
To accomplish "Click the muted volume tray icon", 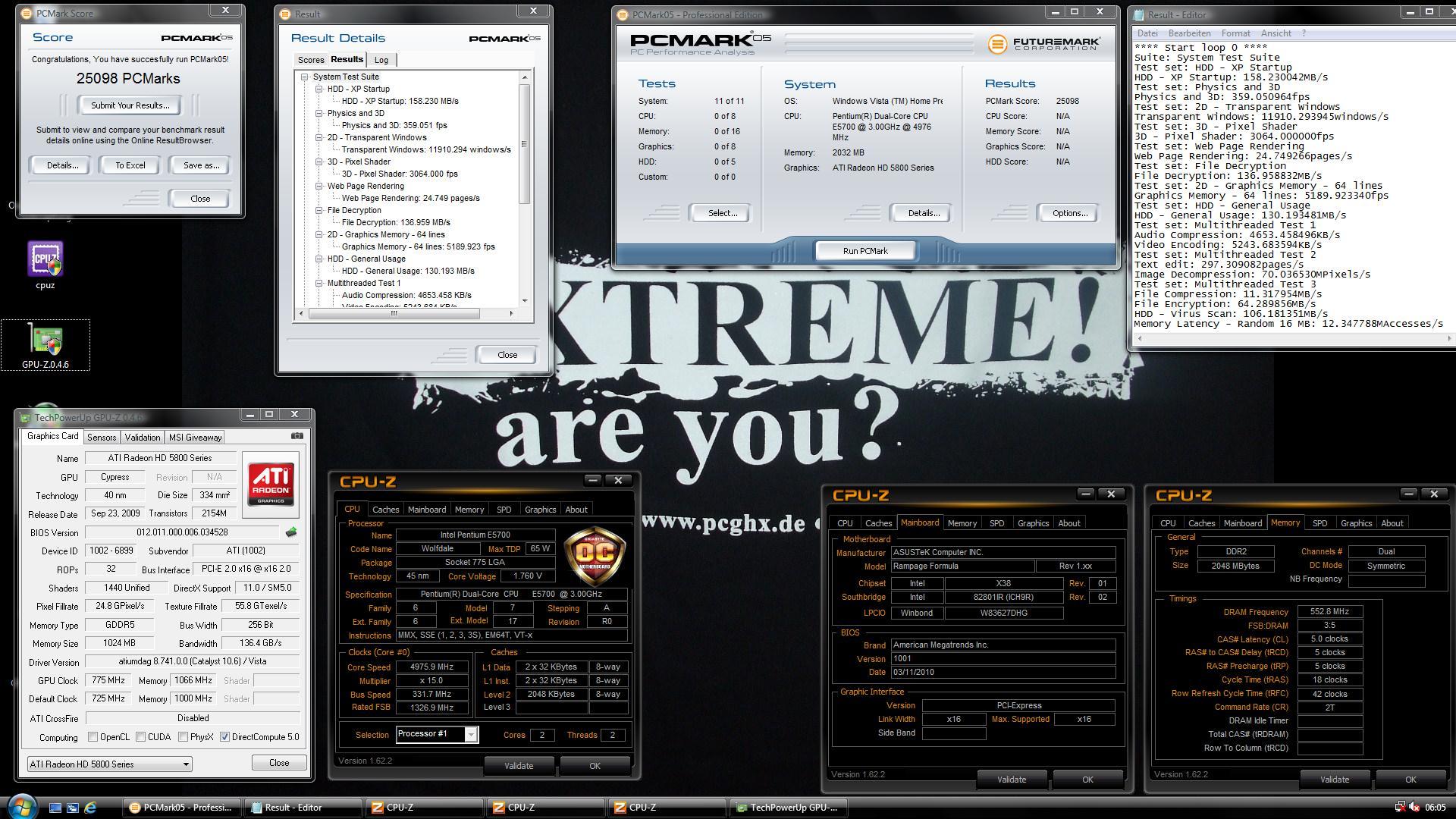I will click(1414, 808).
